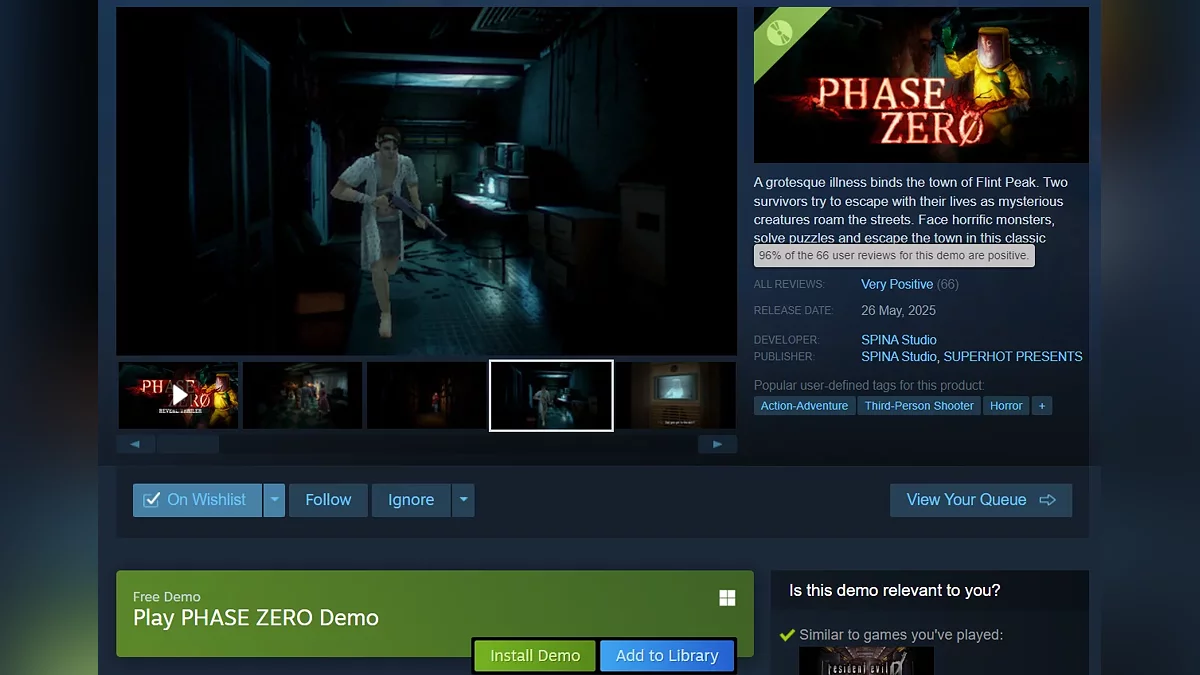The image size is (1200, 675).
Task: Open the Resident Evil similar game image
Action: coord(866,661)
